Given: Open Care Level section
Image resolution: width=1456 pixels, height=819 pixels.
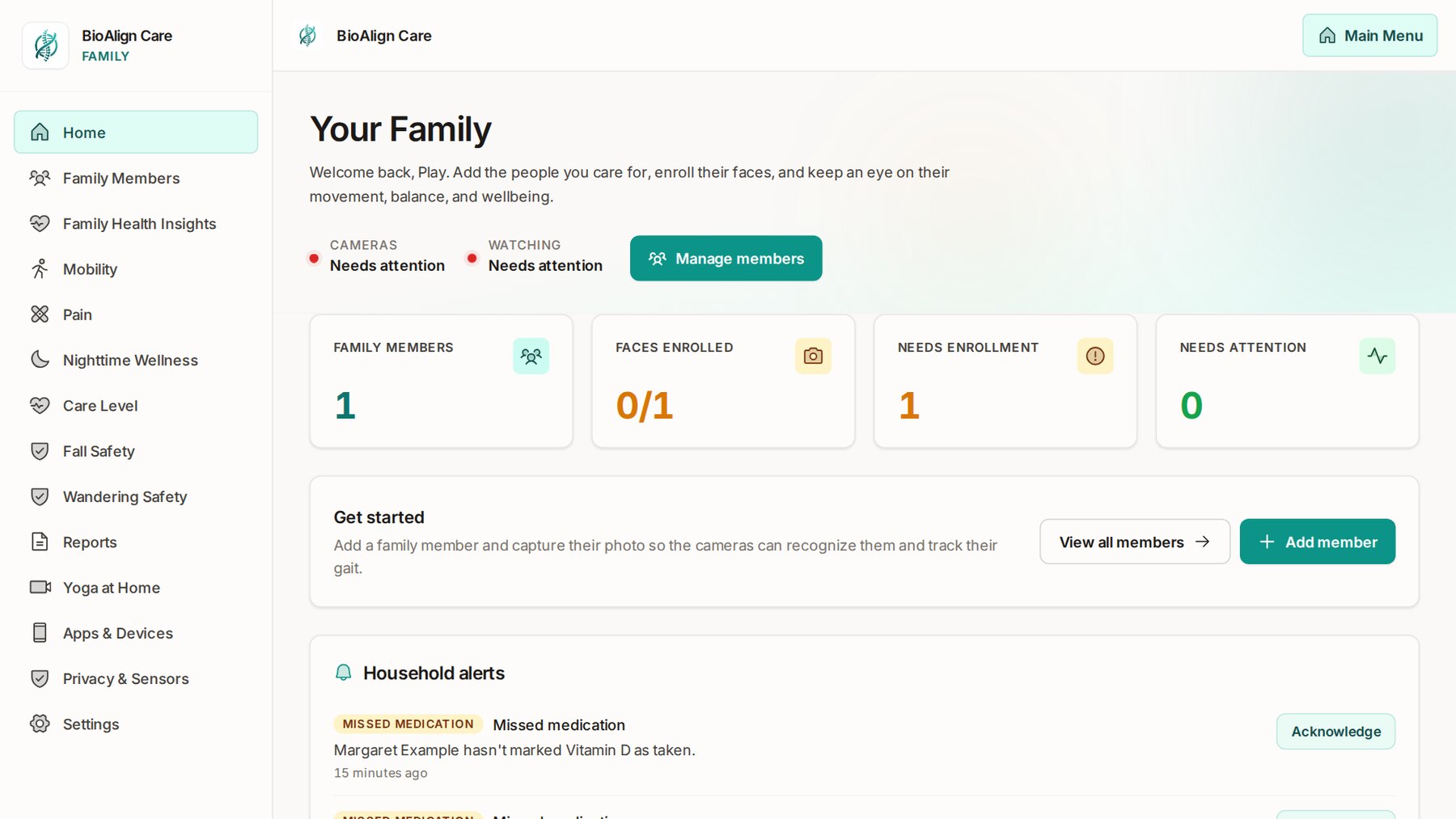Looking at the screenshot, I should coord(136,405).
